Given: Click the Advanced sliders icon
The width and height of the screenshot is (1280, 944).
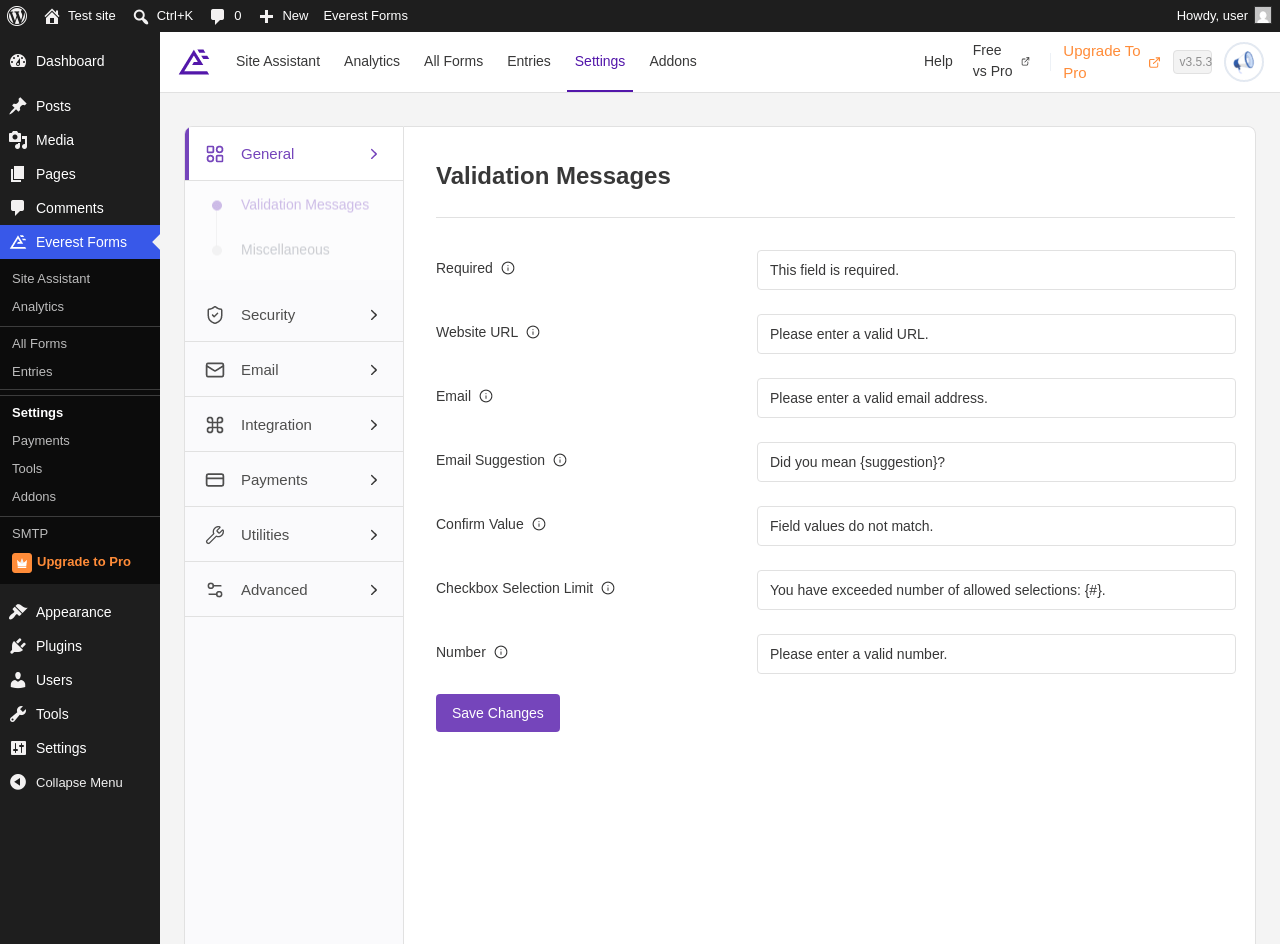Looking at the screenshot, I should pos(215,590).
